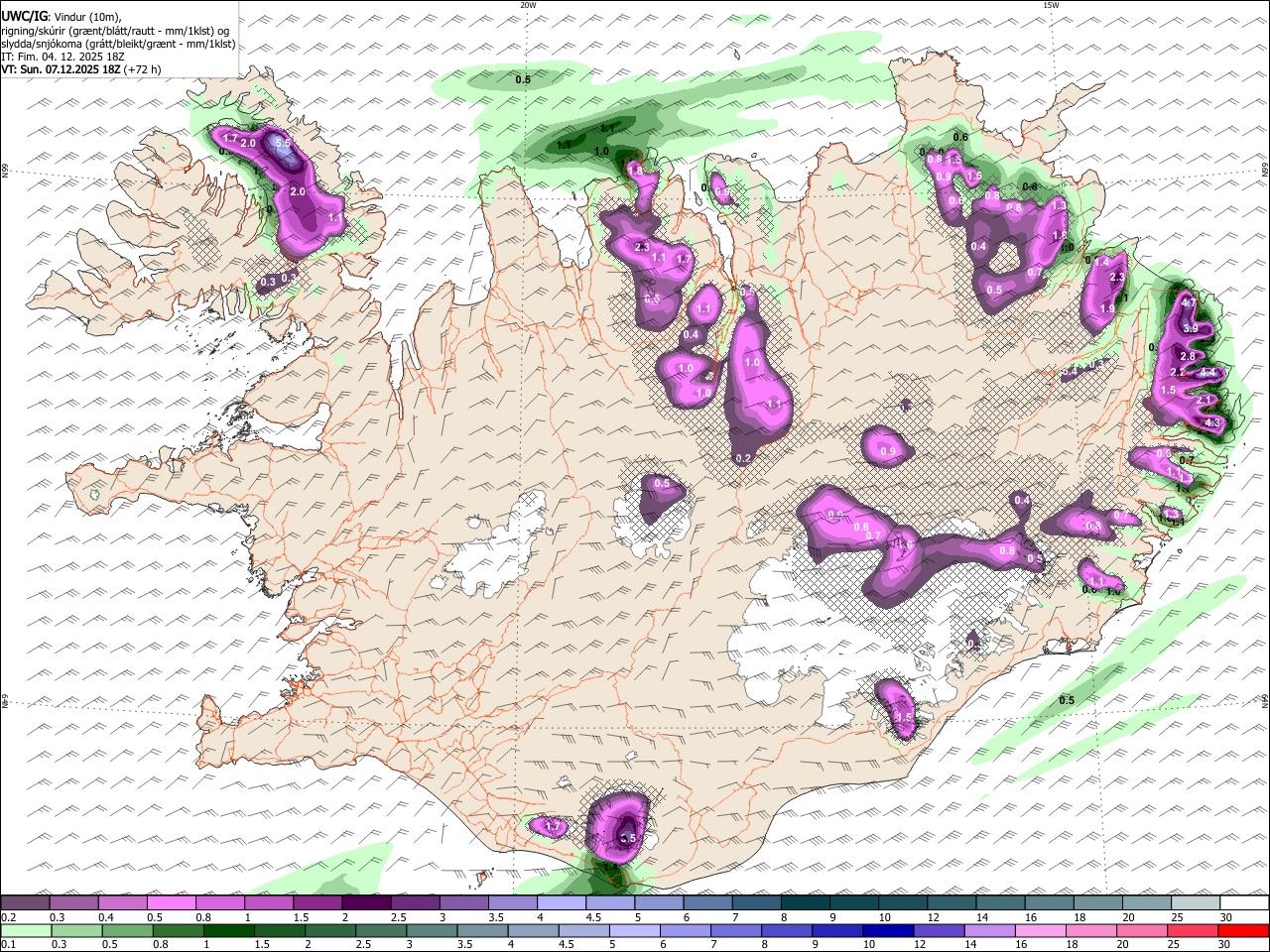This screenshot has height=952, width=1270.
Task: Click the pale green 0.1 rain legend swatch
Action: 25,930
